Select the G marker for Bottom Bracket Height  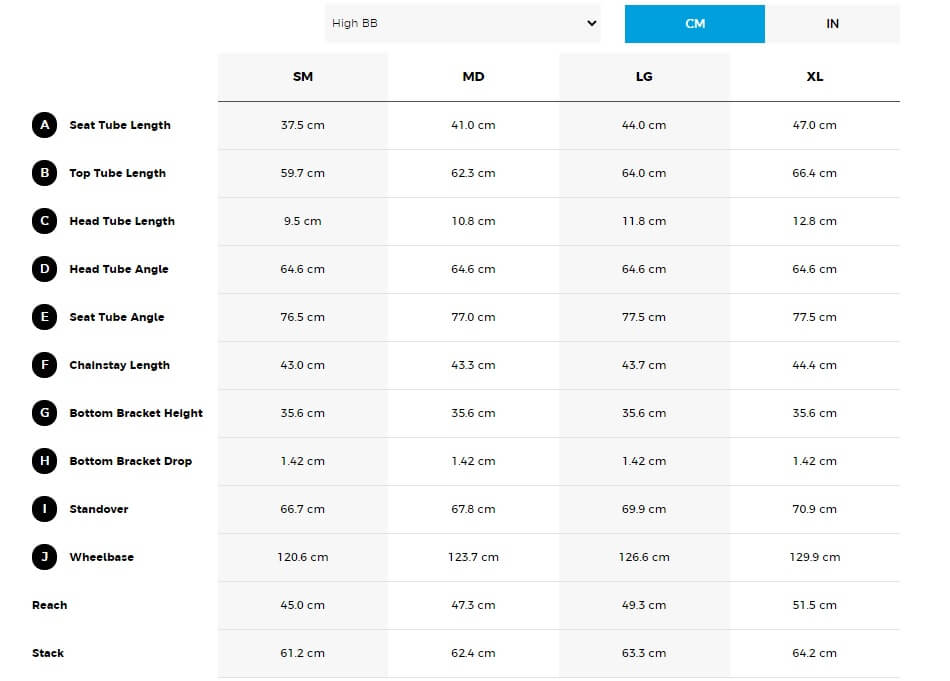pos(44,413)
